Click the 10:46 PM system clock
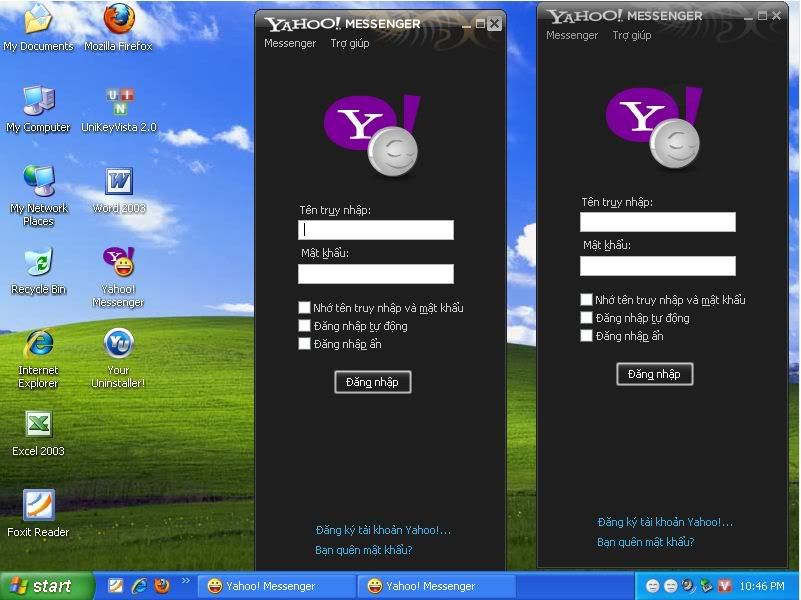Screen dimensions: 801x600 762,586
